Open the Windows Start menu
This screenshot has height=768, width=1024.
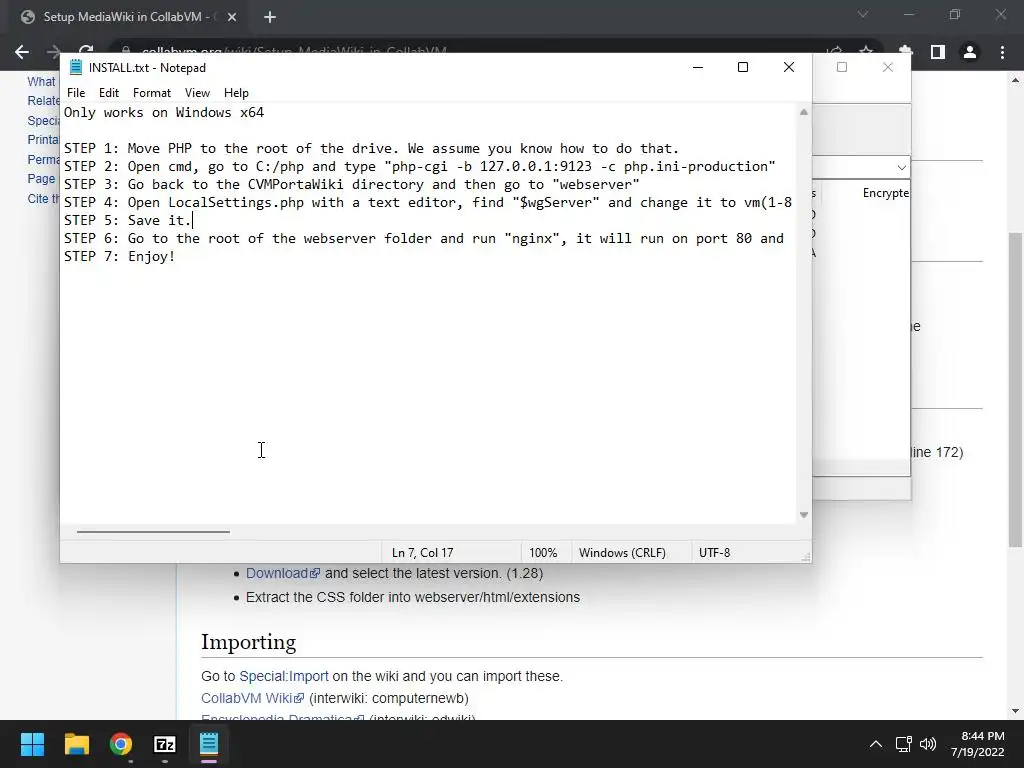point(32,744)
